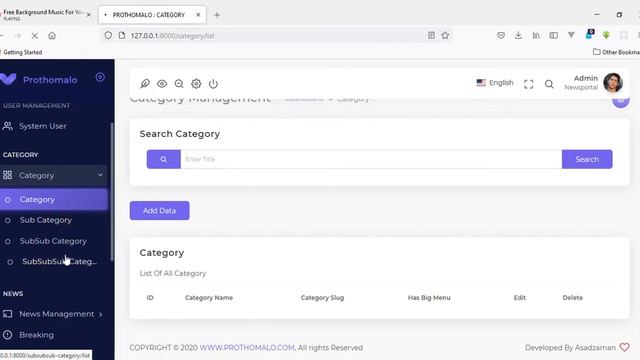640x360 pixels.
Task: Open browser downloads icon
Action: [518, 36]
